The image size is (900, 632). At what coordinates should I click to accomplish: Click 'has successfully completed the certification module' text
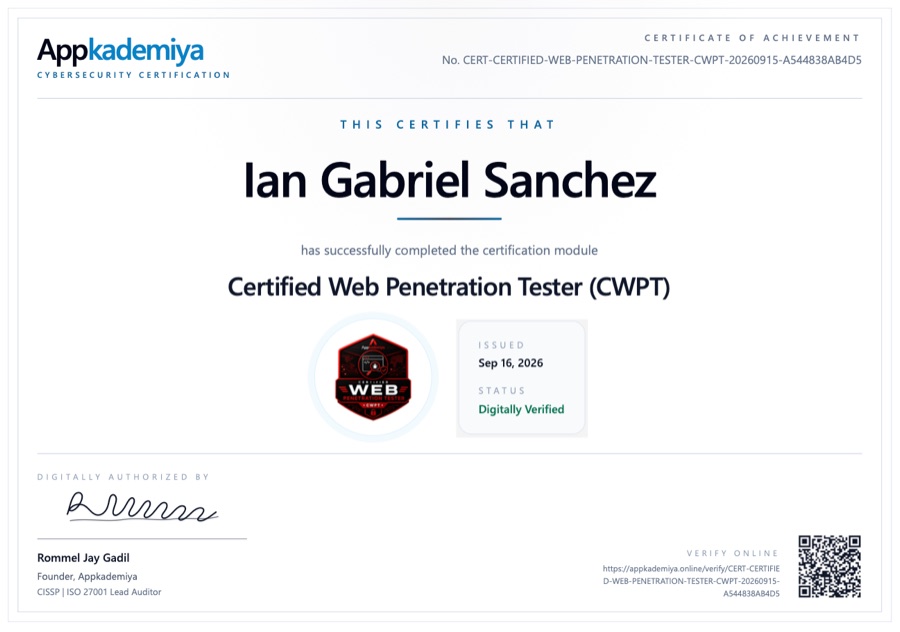[449, 250]
